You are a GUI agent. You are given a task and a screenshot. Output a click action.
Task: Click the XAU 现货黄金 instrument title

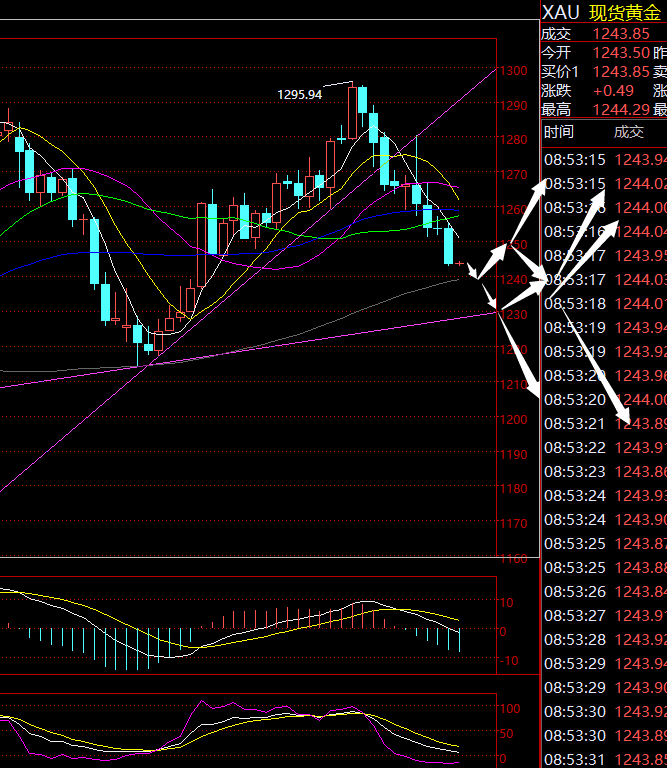602,12
